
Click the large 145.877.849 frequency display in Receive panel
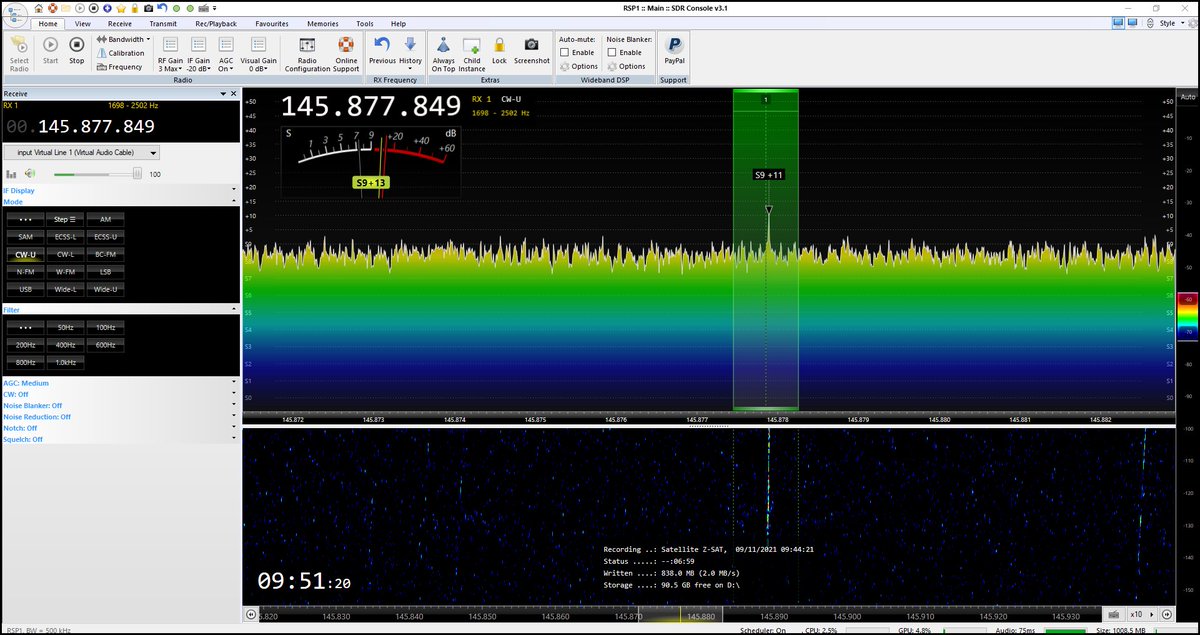pos(96,126)
